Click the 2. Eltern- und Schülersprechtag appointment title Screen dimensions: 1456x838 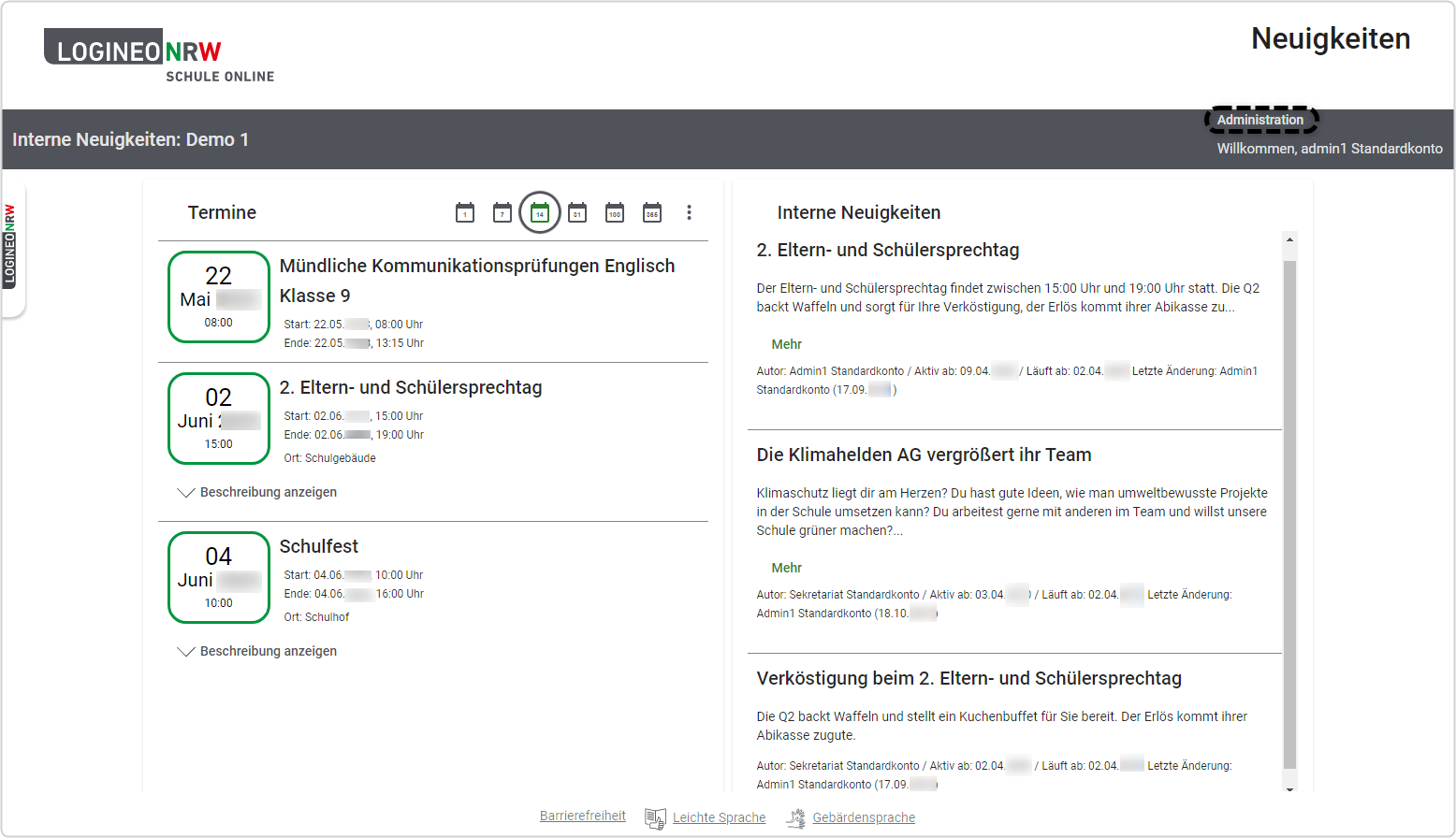coord(411,387)
